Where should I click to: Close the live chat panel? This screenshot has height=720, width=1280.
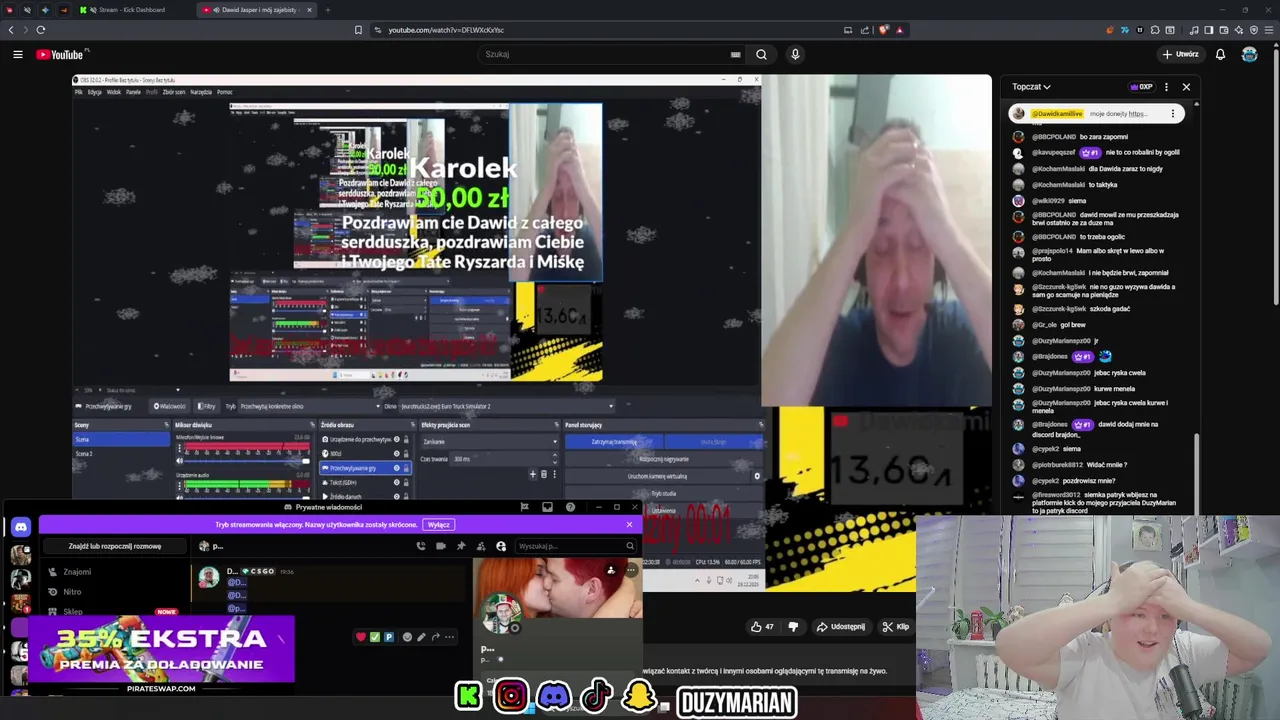1186,87
